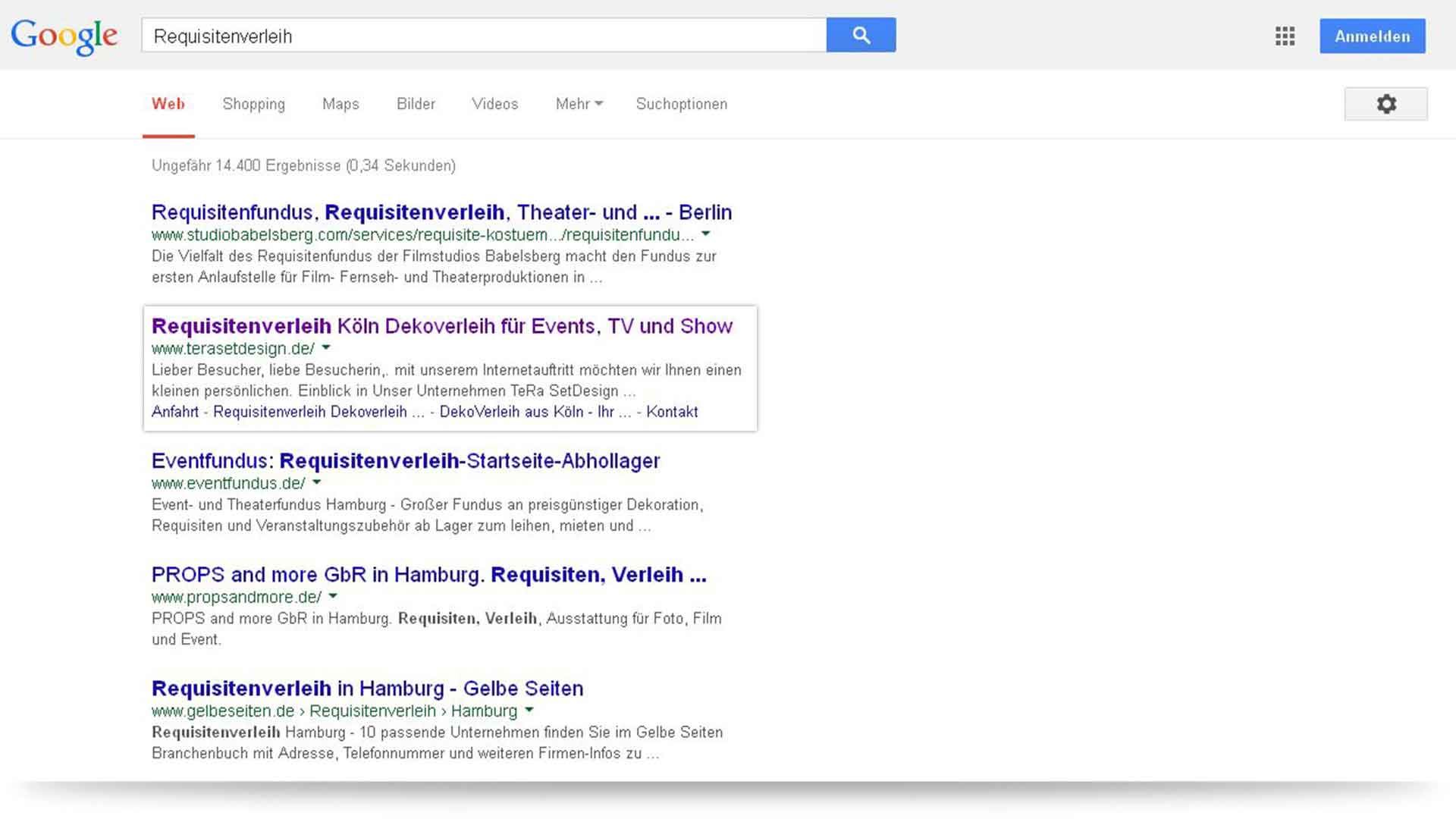This screenshot has width=1456, height=819.
Task: Expand arrow next to gelbeseiten.de breadcrumb
Action: [529, 710]
